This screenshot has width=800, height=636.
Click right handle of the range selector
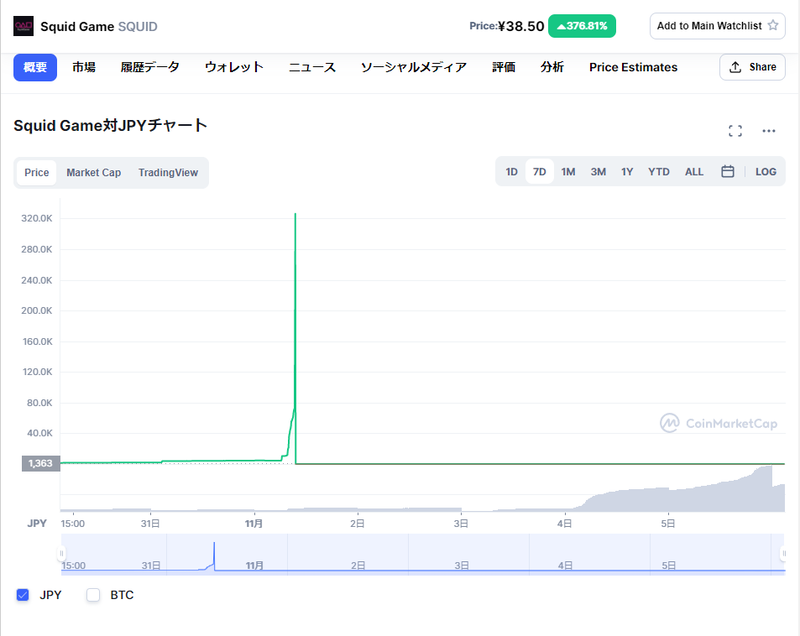(x=784, y=553)
